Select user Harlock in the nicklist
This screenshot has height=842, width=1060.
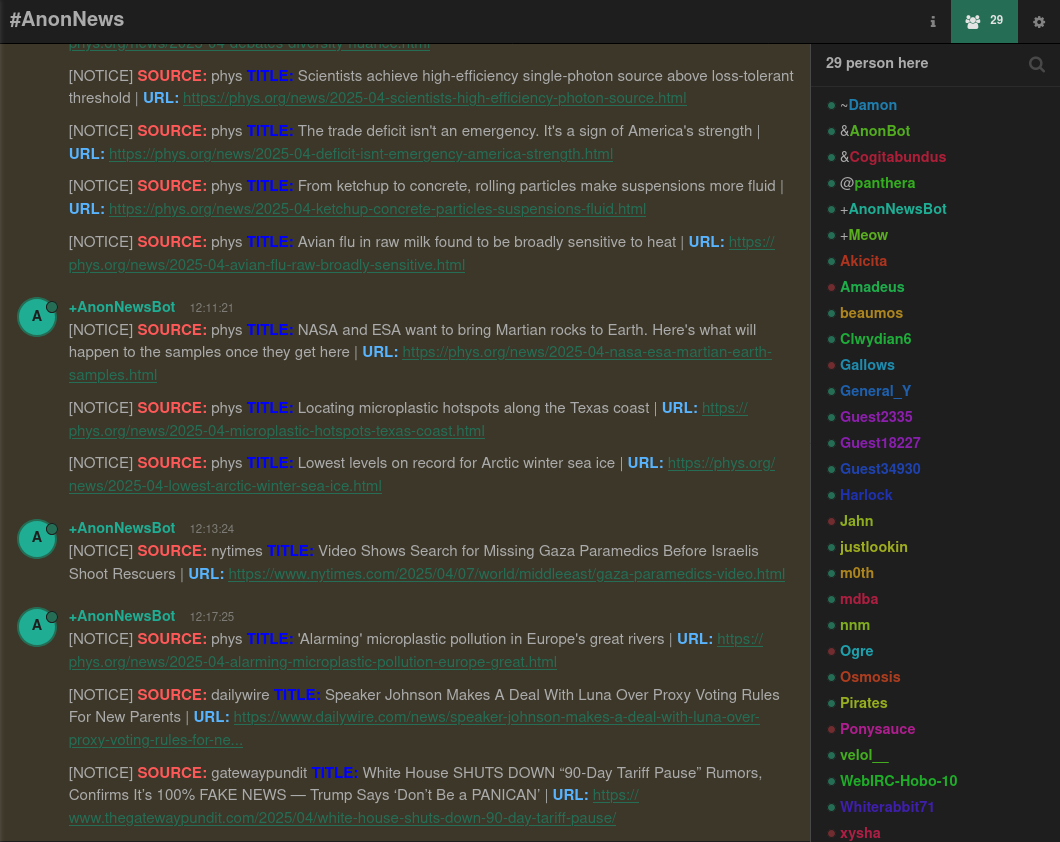865,495
